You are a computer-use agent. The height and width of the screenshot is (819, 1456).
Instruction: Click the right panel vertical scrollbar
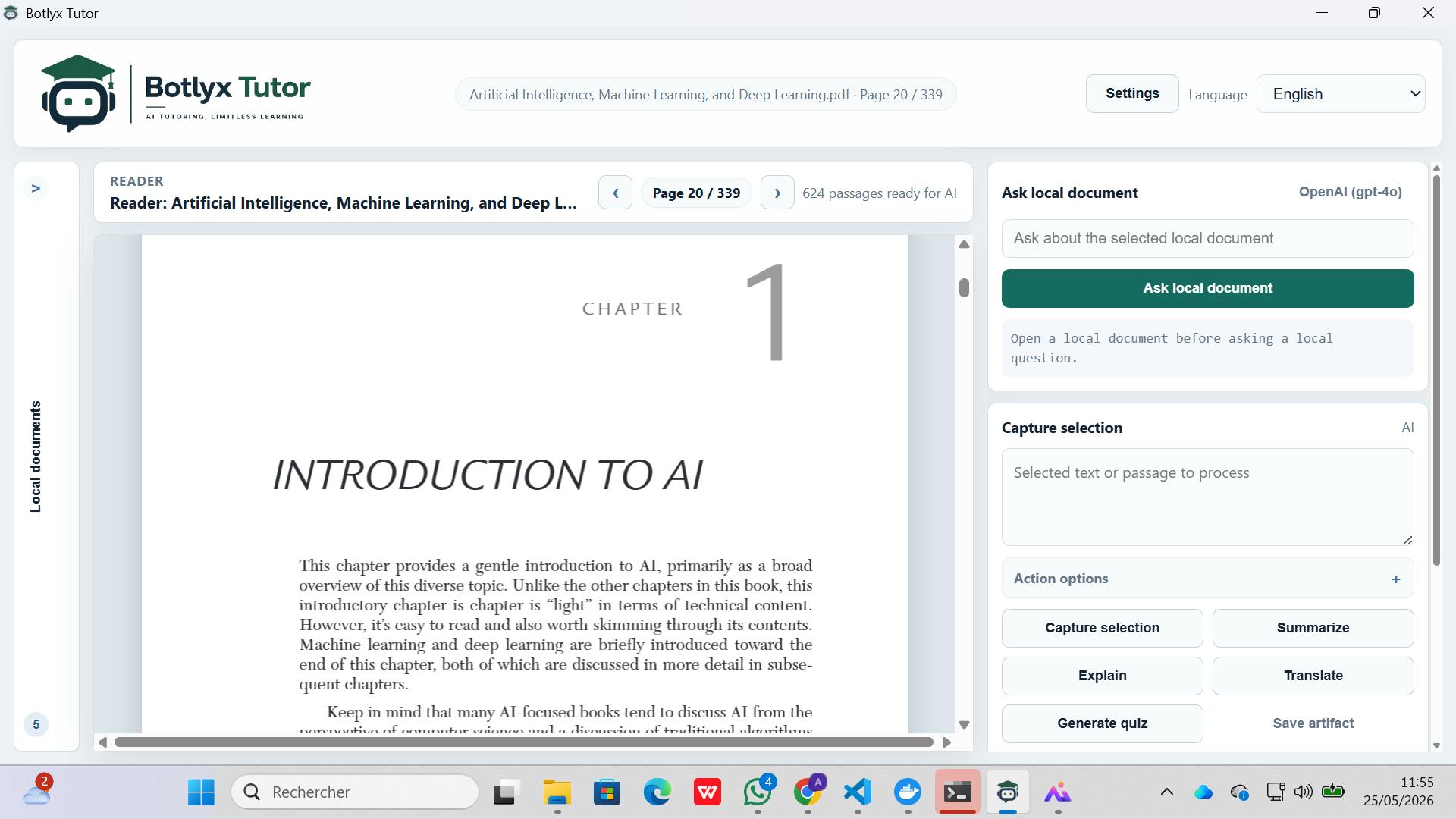1436,370
